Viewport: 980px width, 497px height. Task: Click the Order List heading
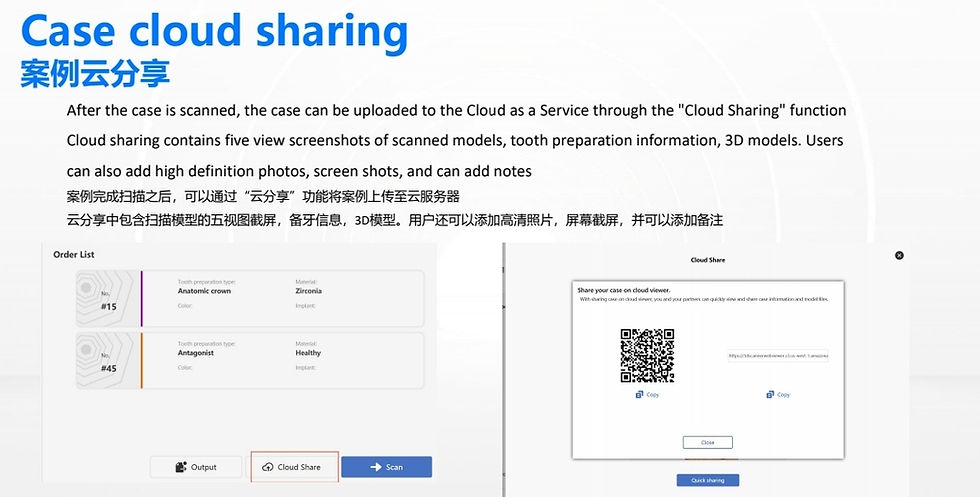click(x=74, y=254)
